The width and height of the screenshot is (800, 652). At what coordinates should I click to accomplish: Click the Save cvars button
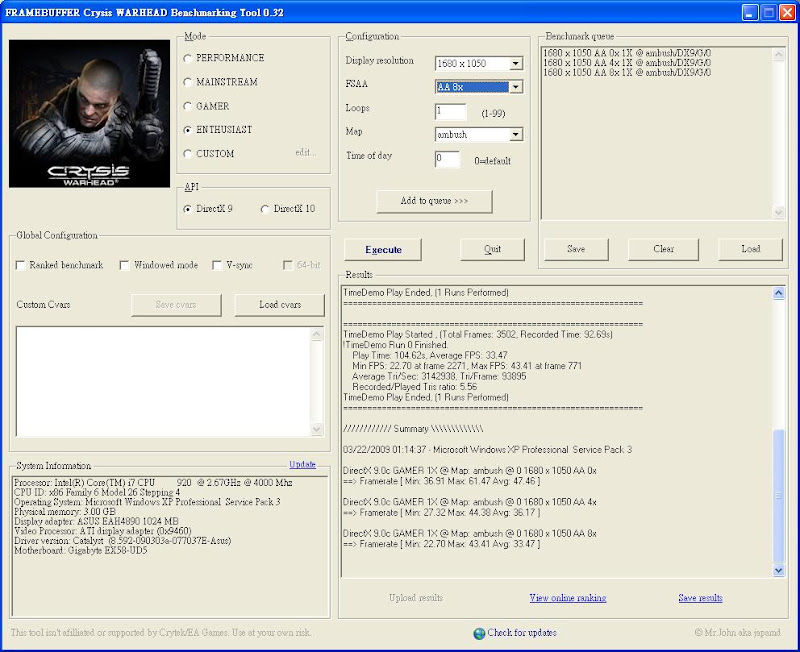[176, 305]
